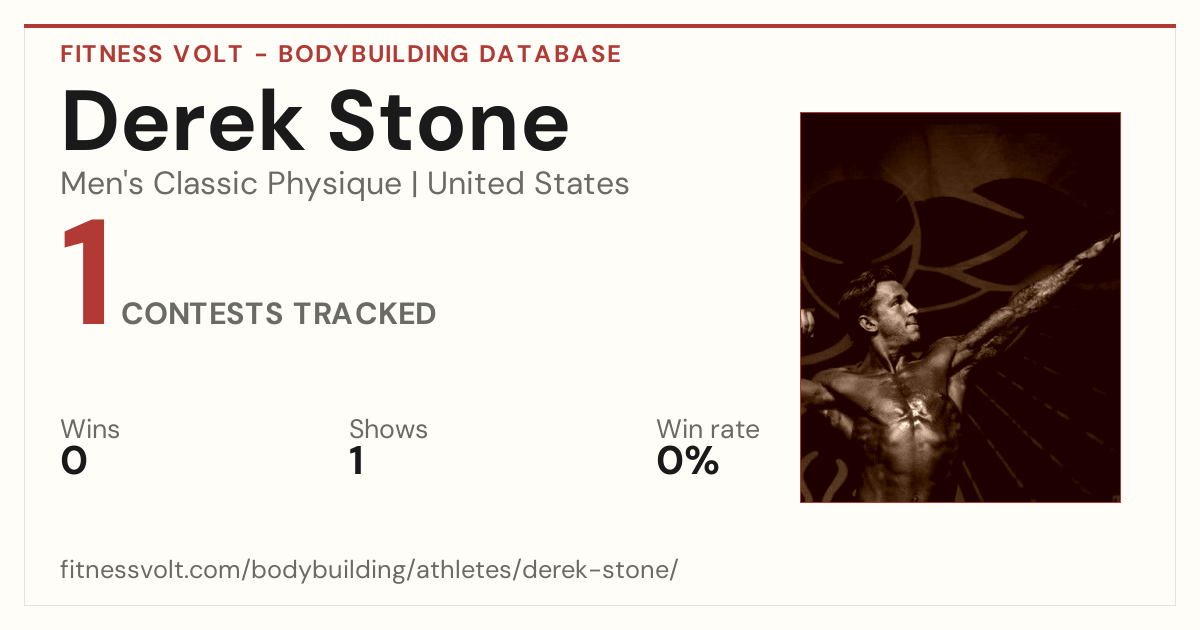
Task: Click the Win rate label
Action: 708,430
